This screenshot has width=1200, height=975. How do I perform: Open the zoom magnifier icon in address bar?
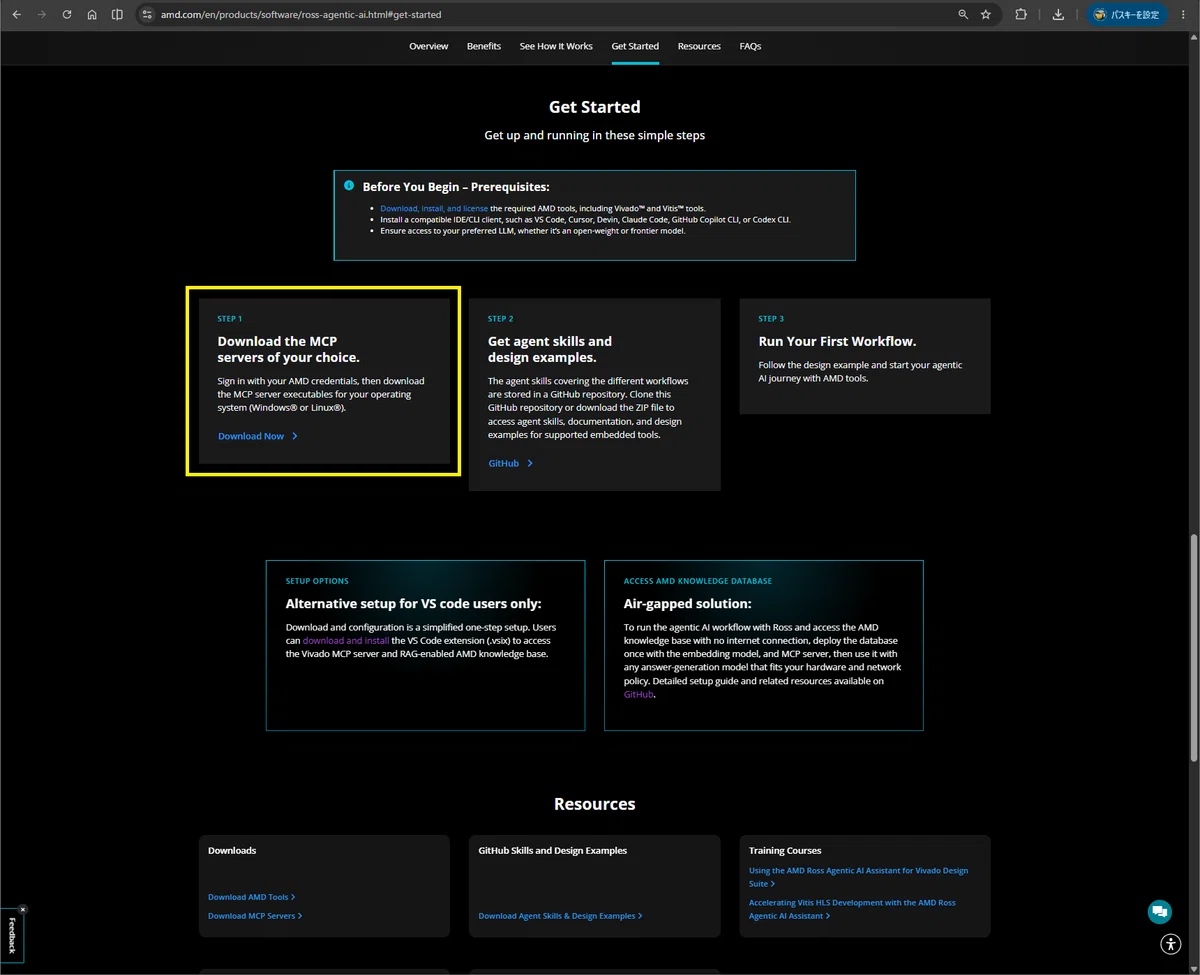coord(963,15)
